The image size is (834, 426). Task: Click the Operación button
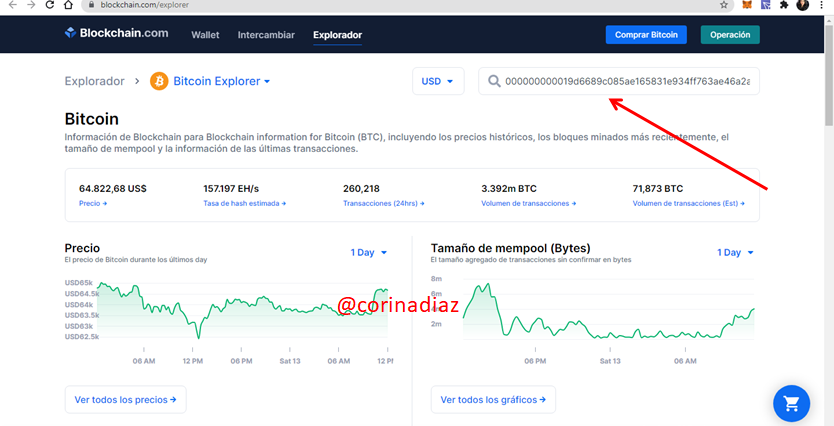pyautogui.click(x=730, y=35)
